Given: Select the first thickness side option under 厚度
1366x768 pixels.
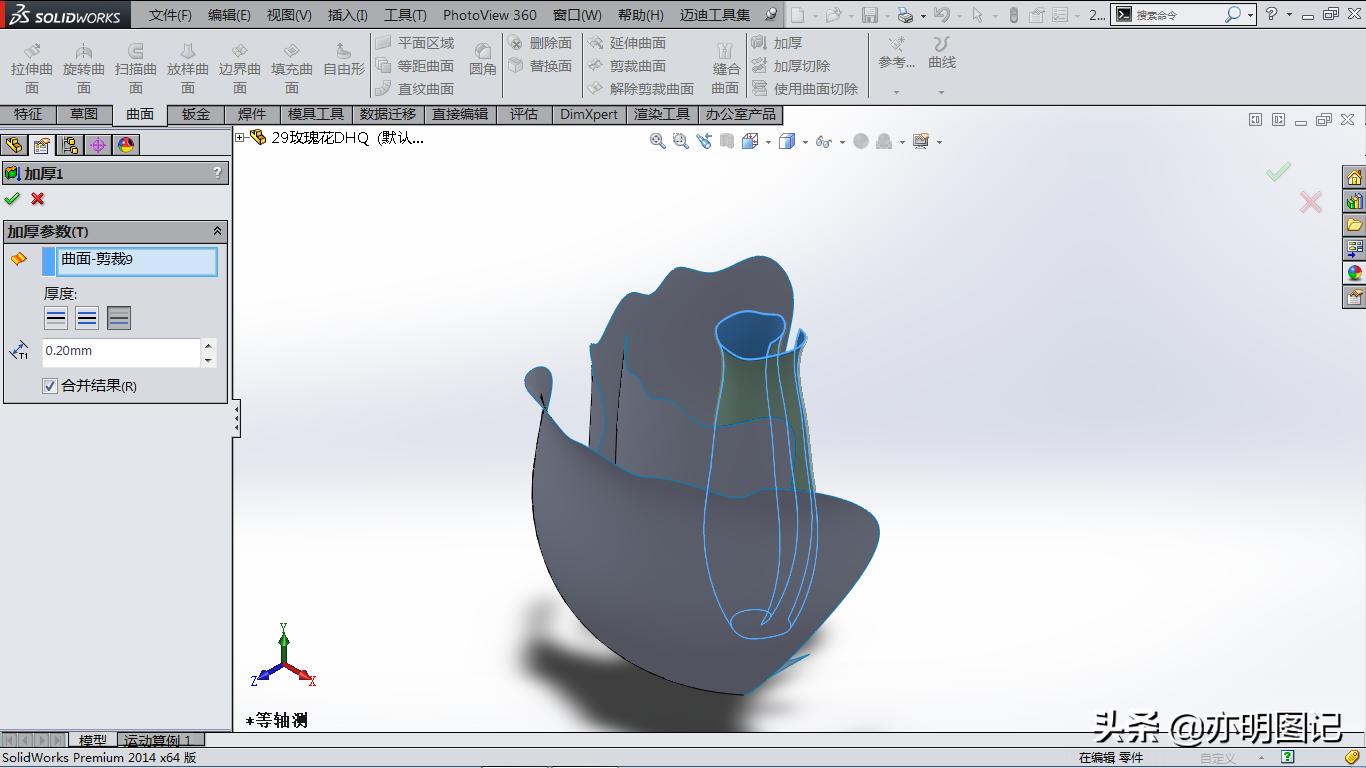Looking at the screenshot, I should [57, 317].
